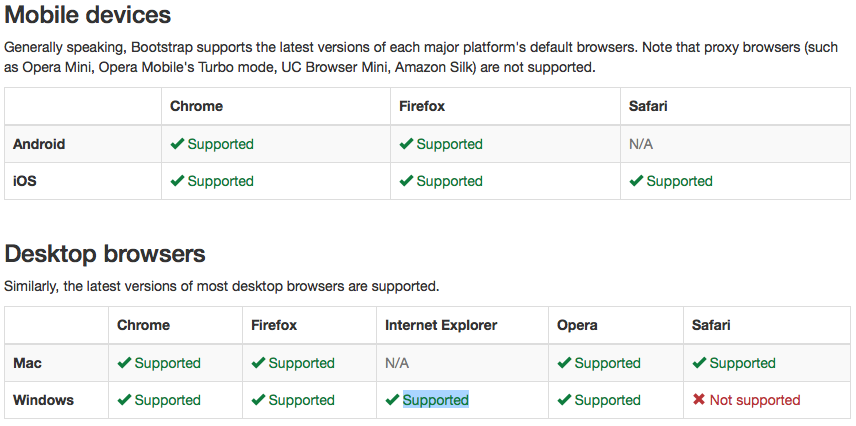Click the checkmark icon for Mac Safari

(699, 363)
